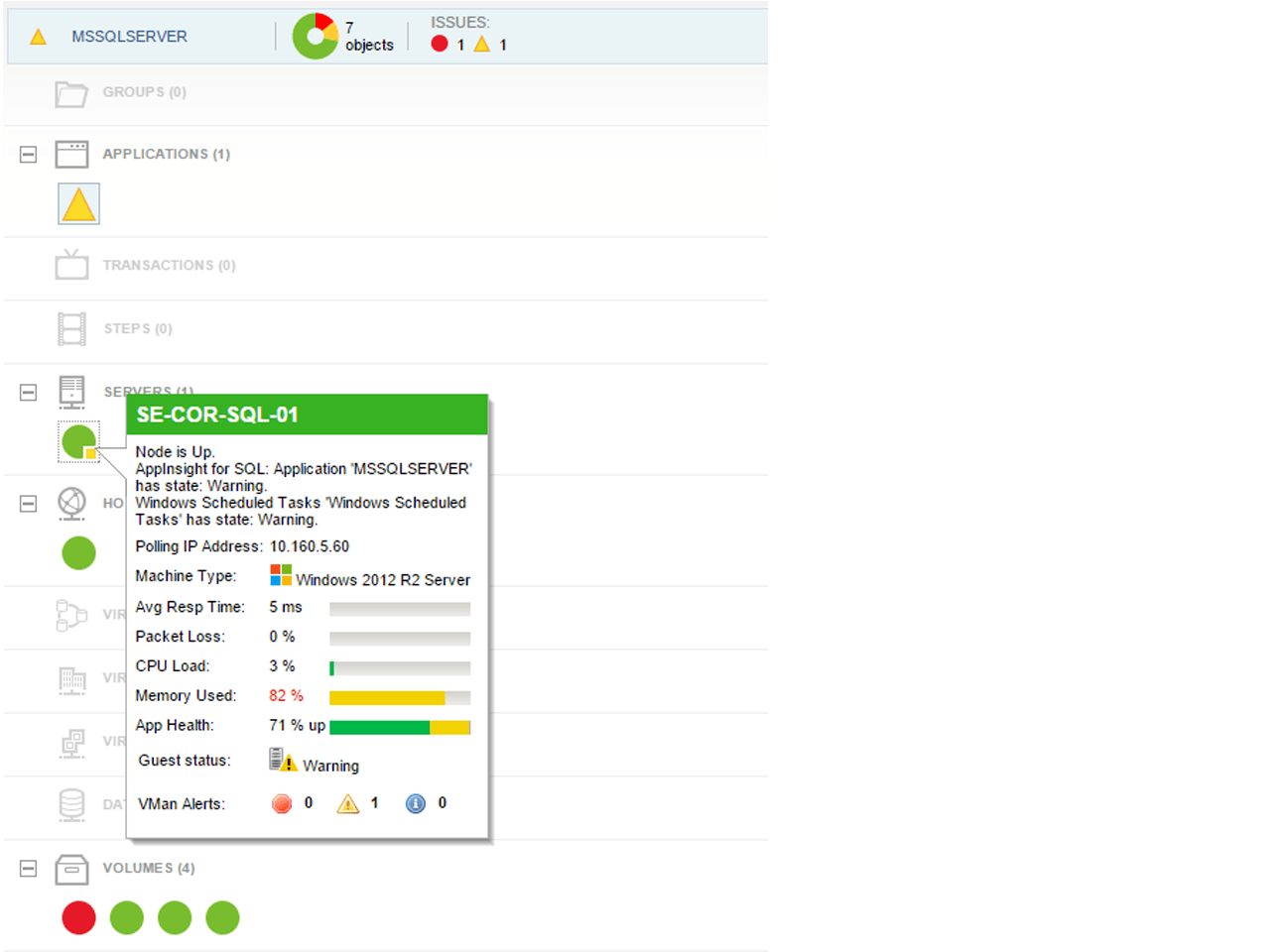
Task: Select the second green volume node
Action: pyautogui.click(x=175, y=917)
